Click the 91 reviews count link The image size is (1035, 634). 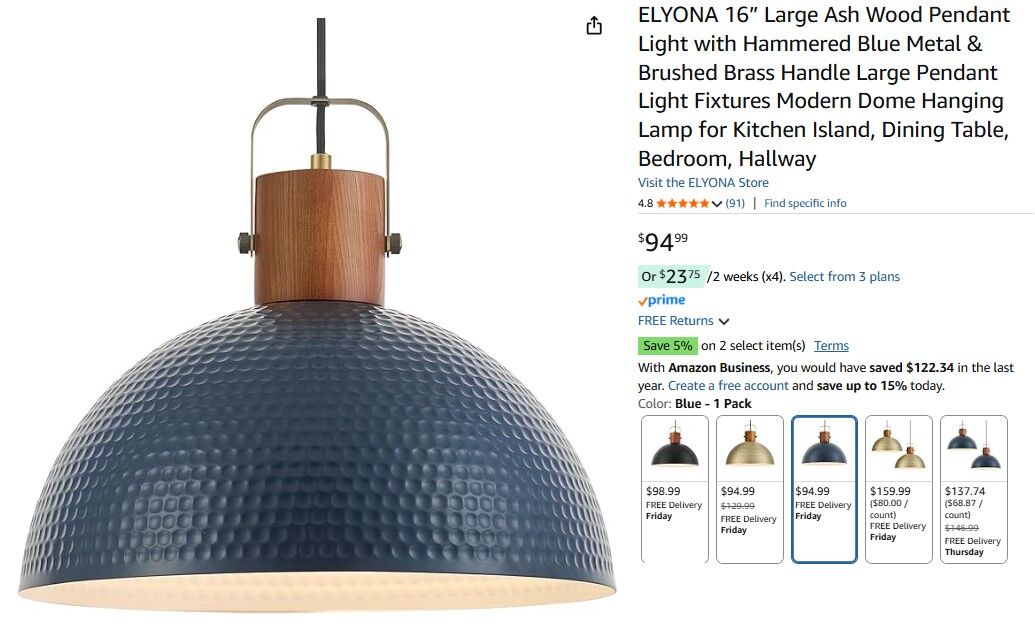pyautogui.click(x=735, y=203)
